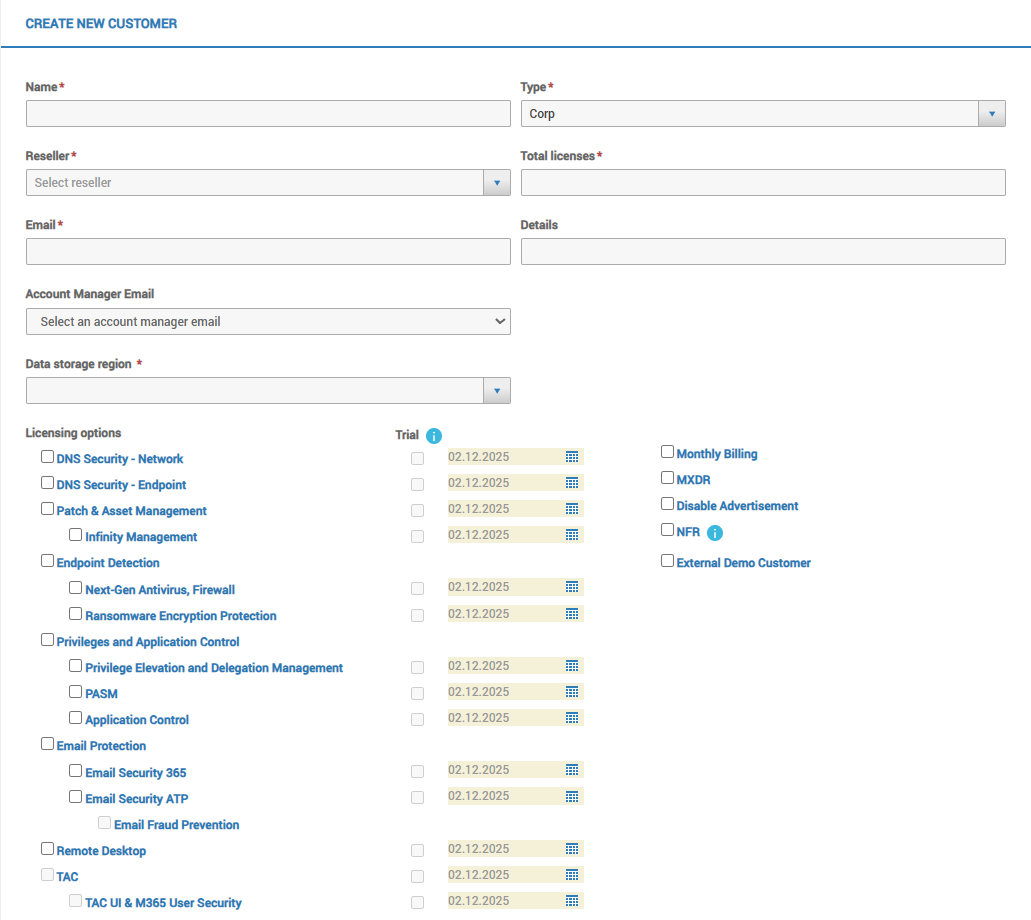Image resolution: width=1031 pixels, height=920 pixels.
Task: Tick Disable Advertisement checkbox
Action: tap(667, 504)
